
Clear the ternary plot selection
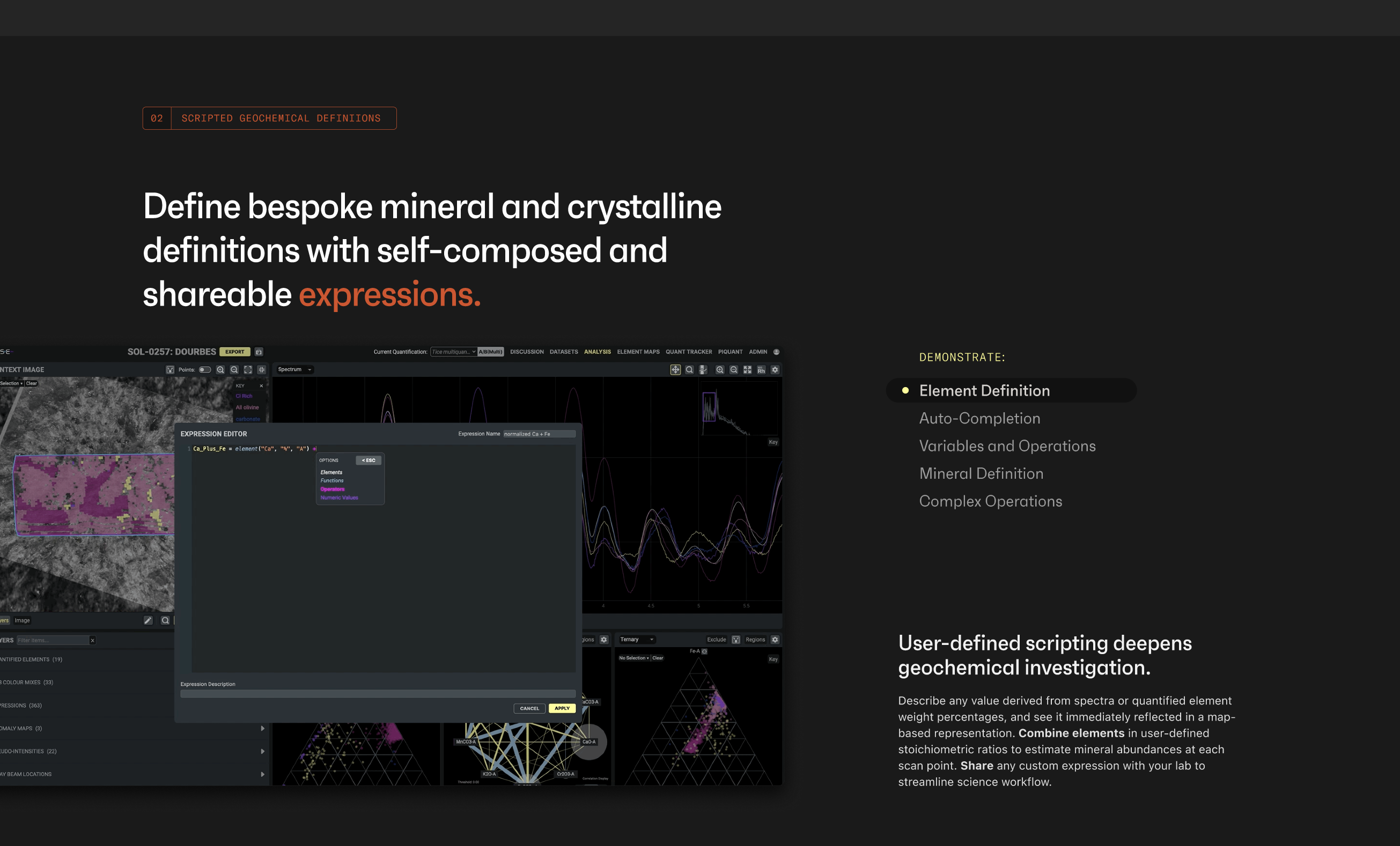click(658, 658)
